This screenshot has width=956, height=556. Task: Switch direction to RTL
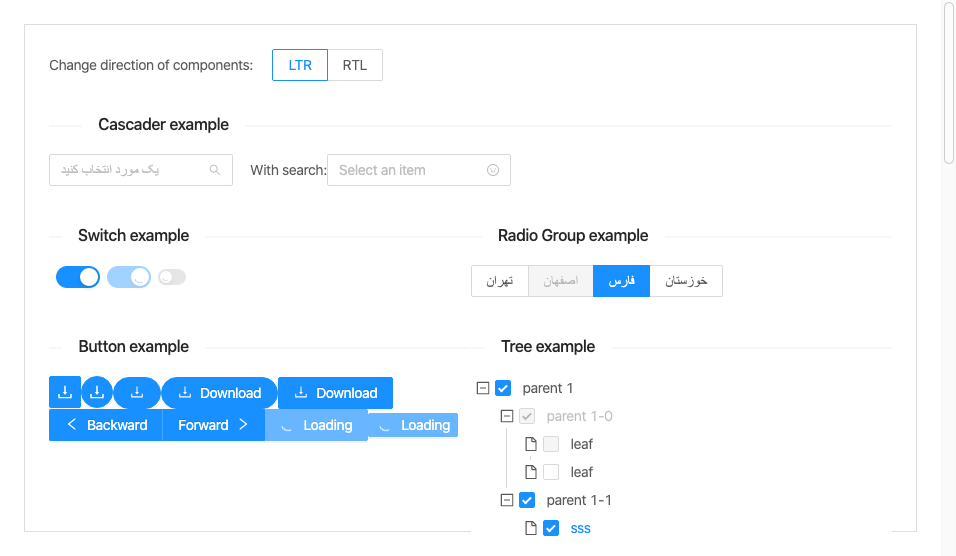355,66
